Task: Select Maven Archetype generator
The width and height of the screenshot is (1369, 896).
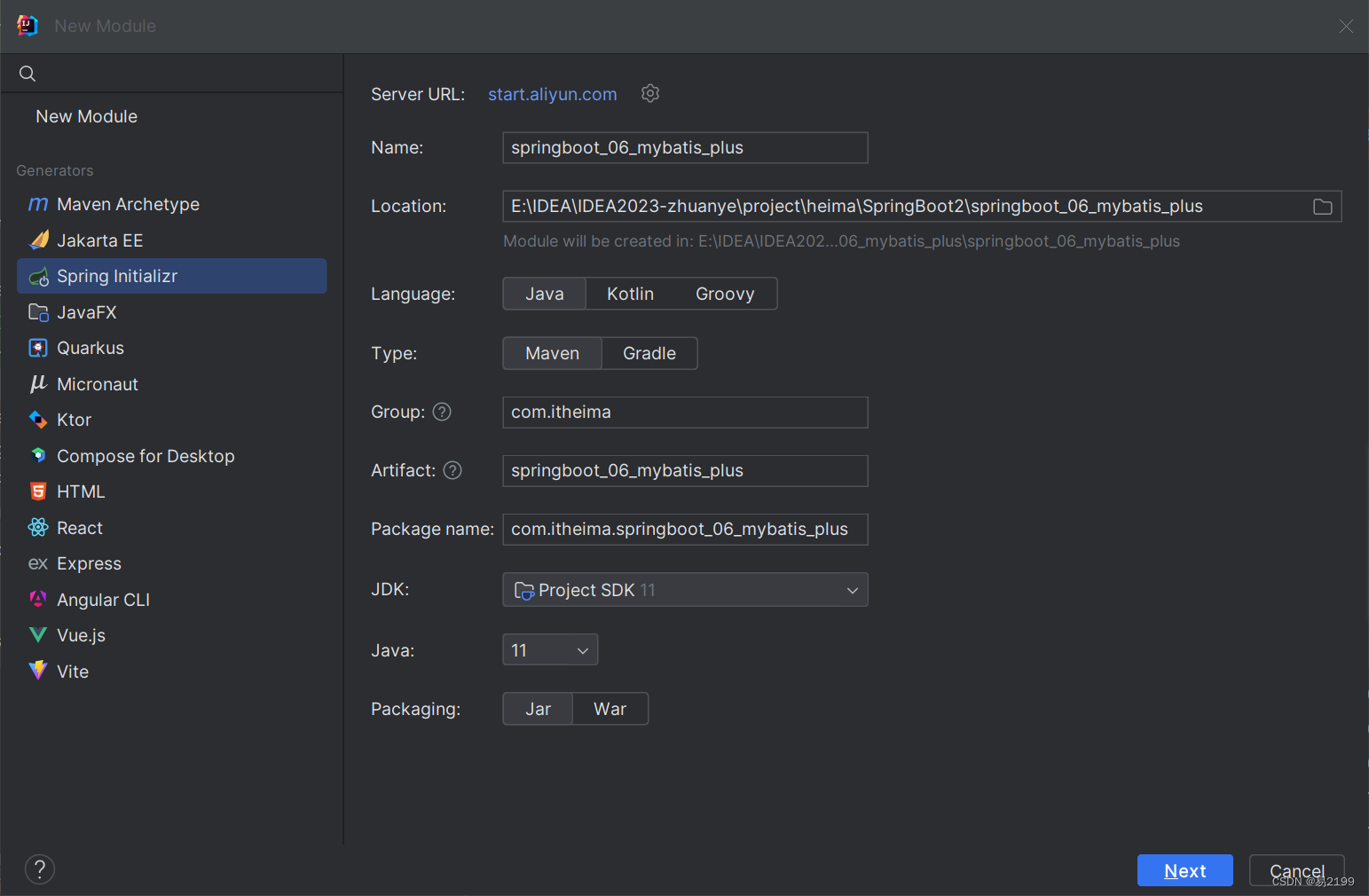Action: (172, 204)
